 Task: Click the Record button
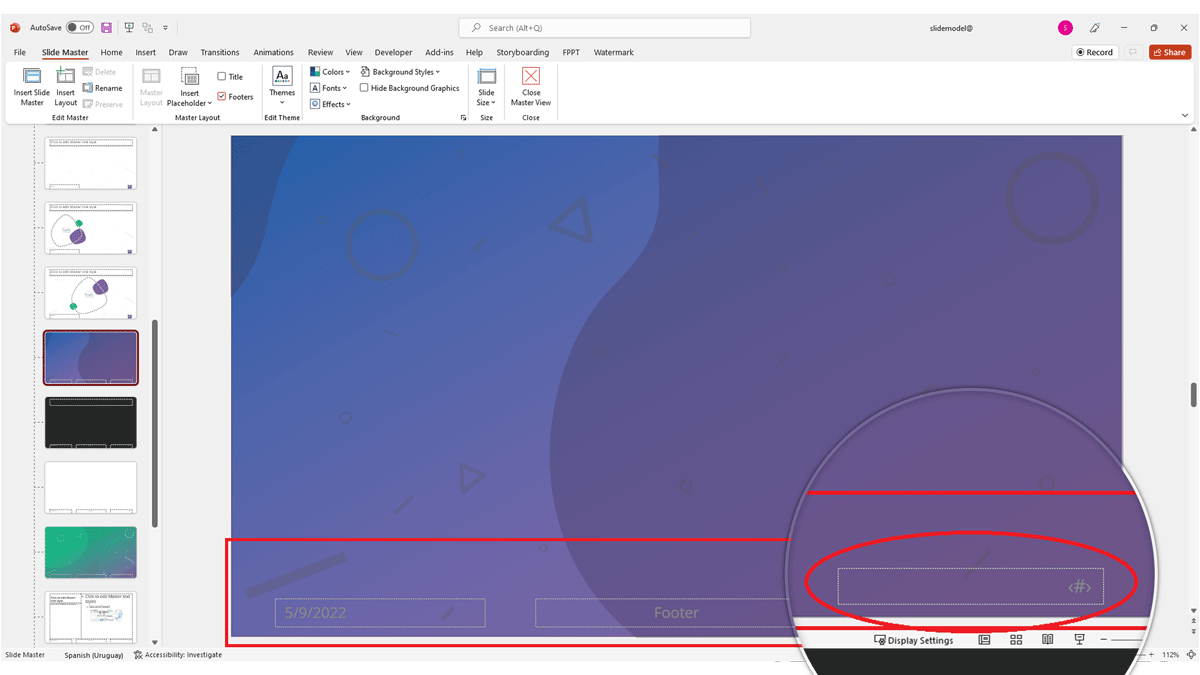pos(1094,51)
